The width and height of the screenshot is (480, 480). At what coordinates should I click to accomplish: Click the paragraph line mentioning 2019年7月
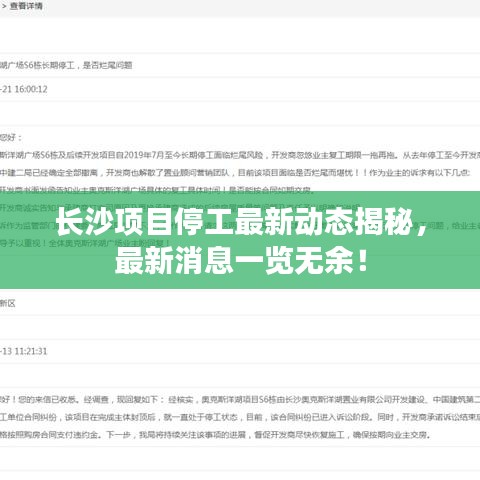coord(240,155)
